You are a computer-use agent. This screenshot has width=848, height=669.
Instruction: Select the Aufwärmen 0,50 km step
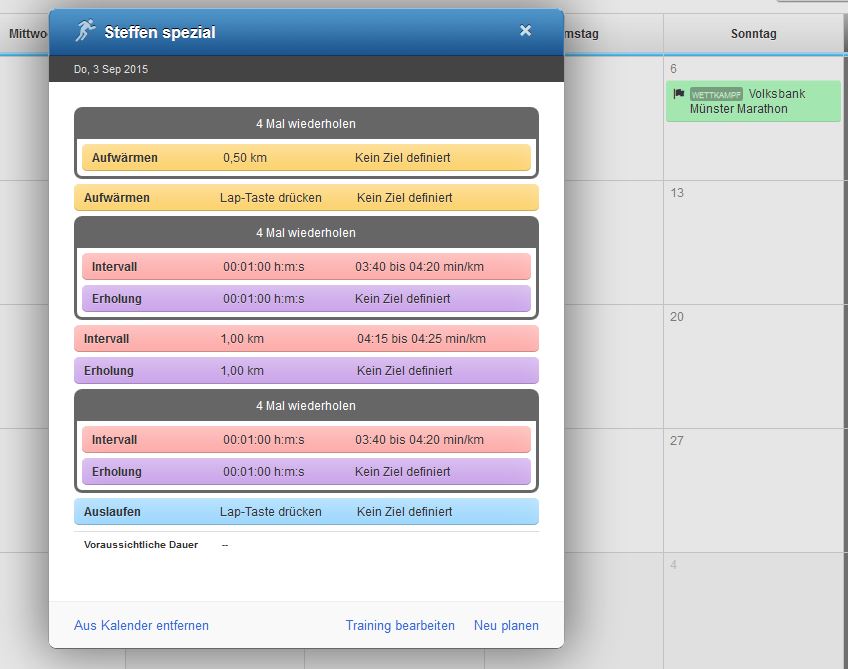tap(306, 158)
